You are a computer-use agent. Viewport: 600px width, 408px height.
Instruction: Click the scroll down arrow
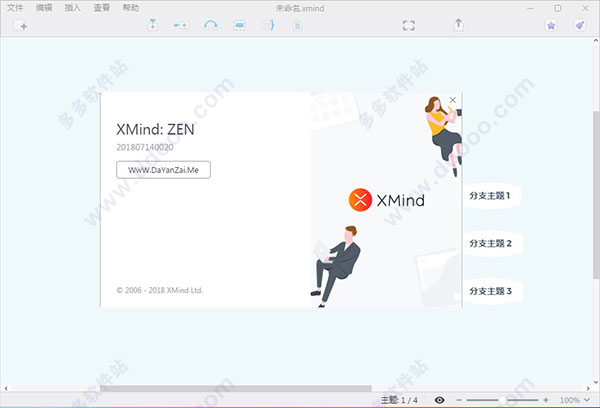[x=596, y=382]
